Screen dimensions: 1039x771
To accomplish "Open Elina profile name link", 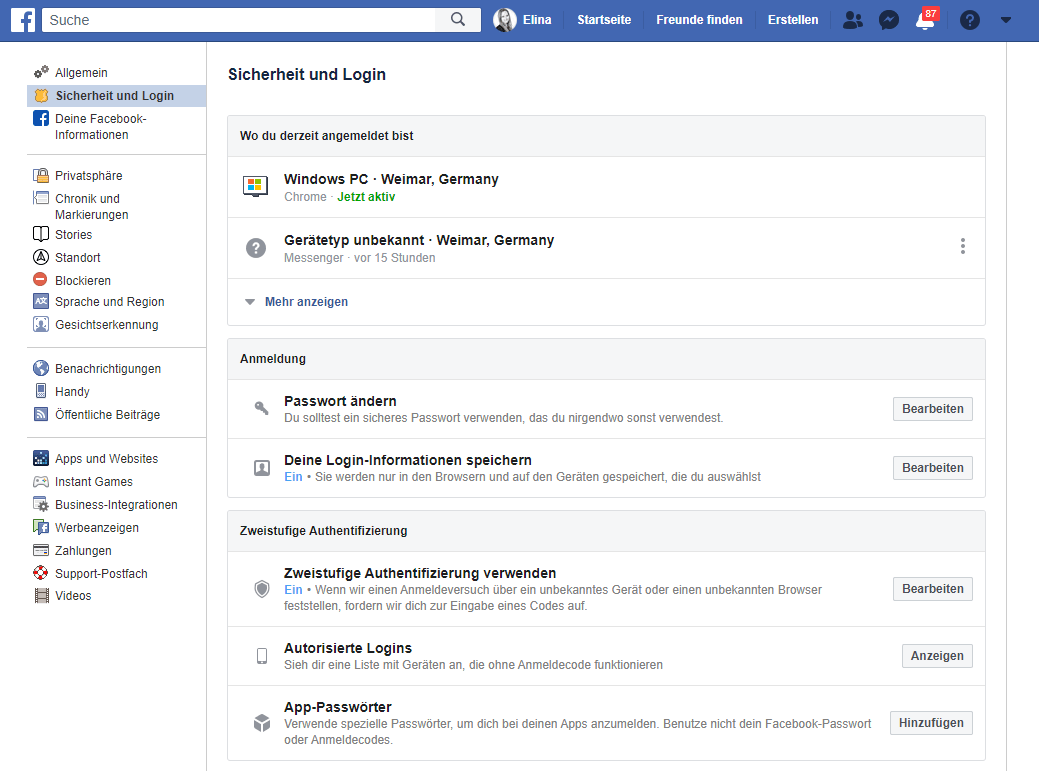I will tap(537, 20).
